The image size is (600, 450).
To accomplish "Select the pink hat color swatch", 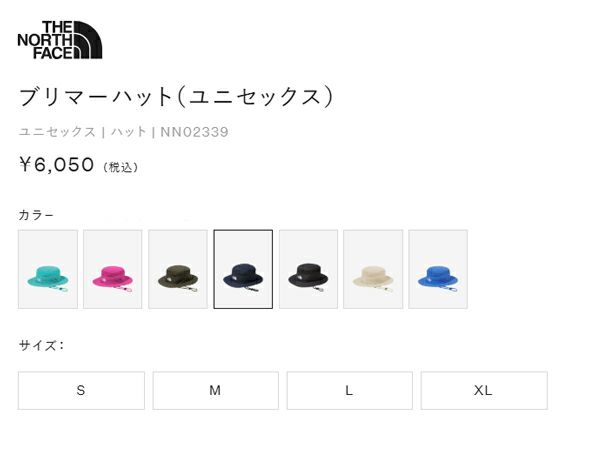I will [x=112, y=269].
